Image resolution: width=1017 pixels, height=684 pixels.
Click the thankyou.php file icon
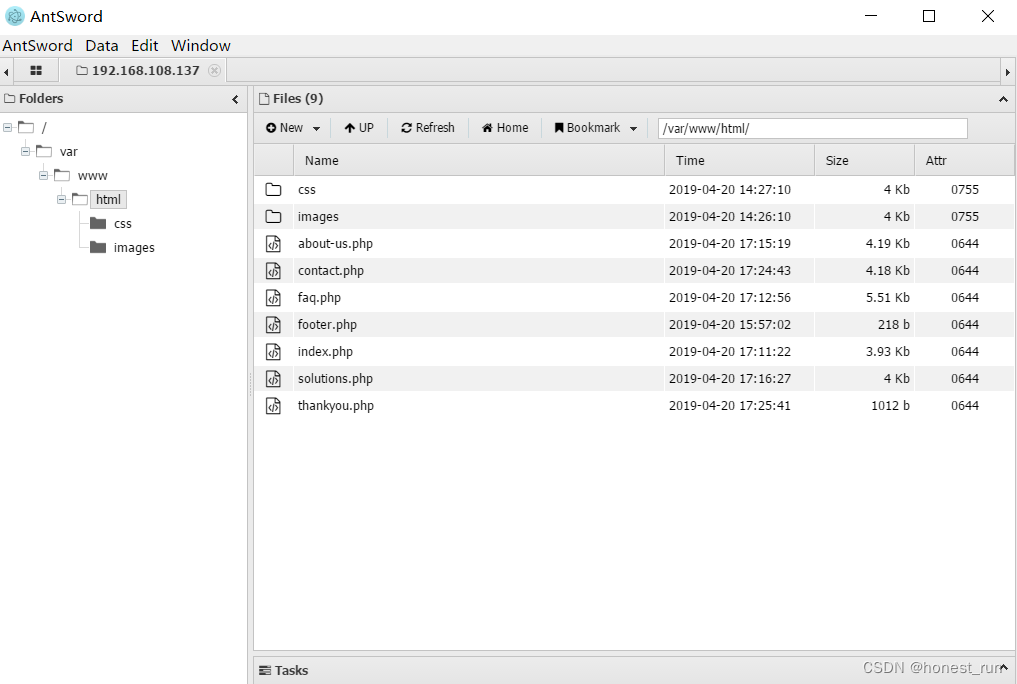(274, 406)
